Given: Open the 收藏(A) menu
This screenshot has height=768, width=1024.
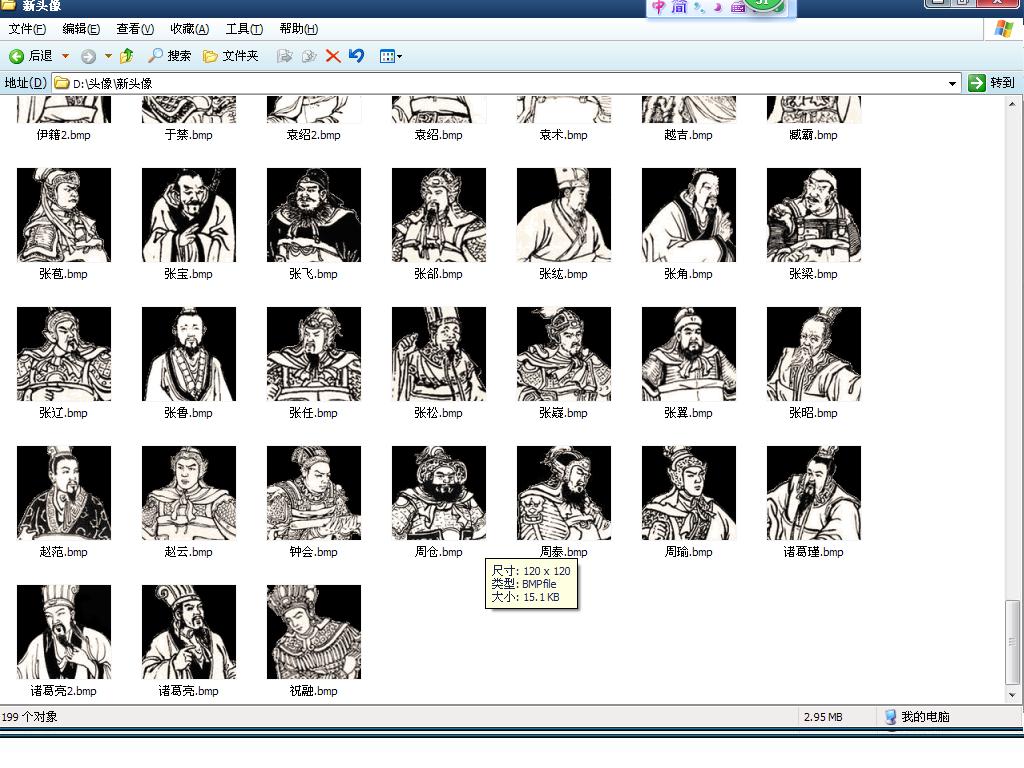Looking at the screenshot, I should point(189,29).
